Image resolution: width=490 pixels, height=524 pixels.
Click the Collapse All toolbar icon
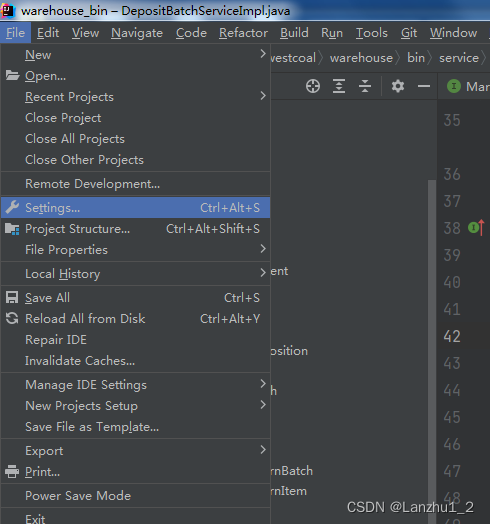[x=365, y=86]
